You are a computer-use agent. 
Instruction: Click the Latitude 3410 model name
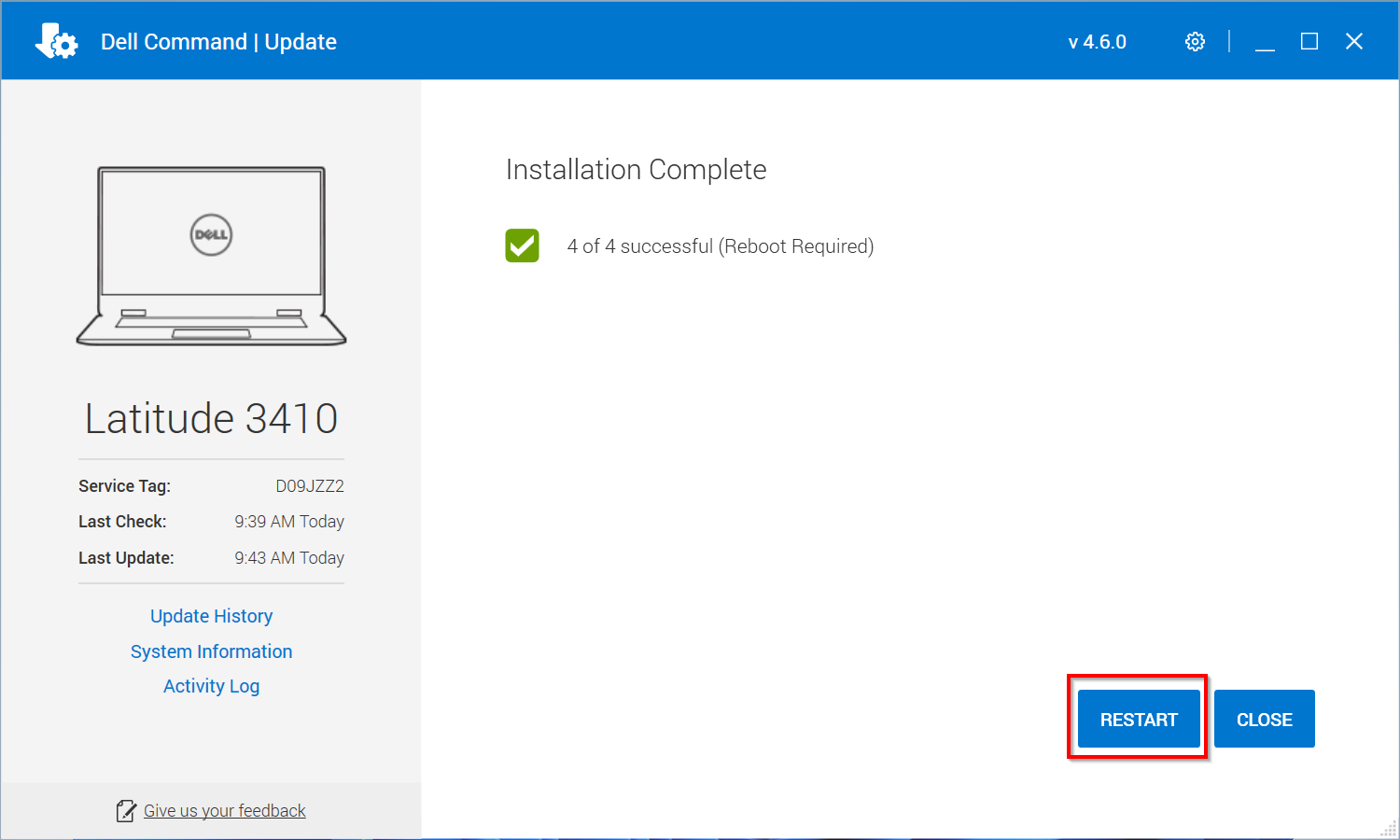tap(212, 418)
